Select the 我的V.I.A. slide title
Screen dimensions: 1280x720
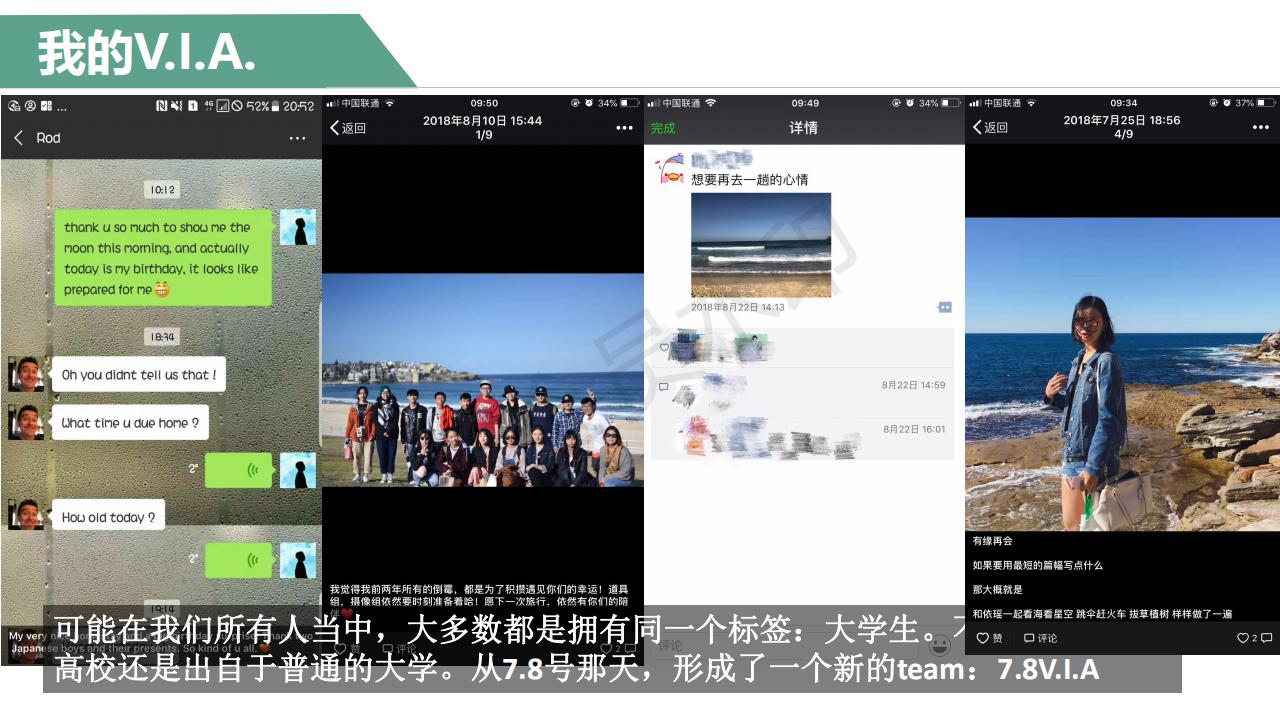click(147, 53)
